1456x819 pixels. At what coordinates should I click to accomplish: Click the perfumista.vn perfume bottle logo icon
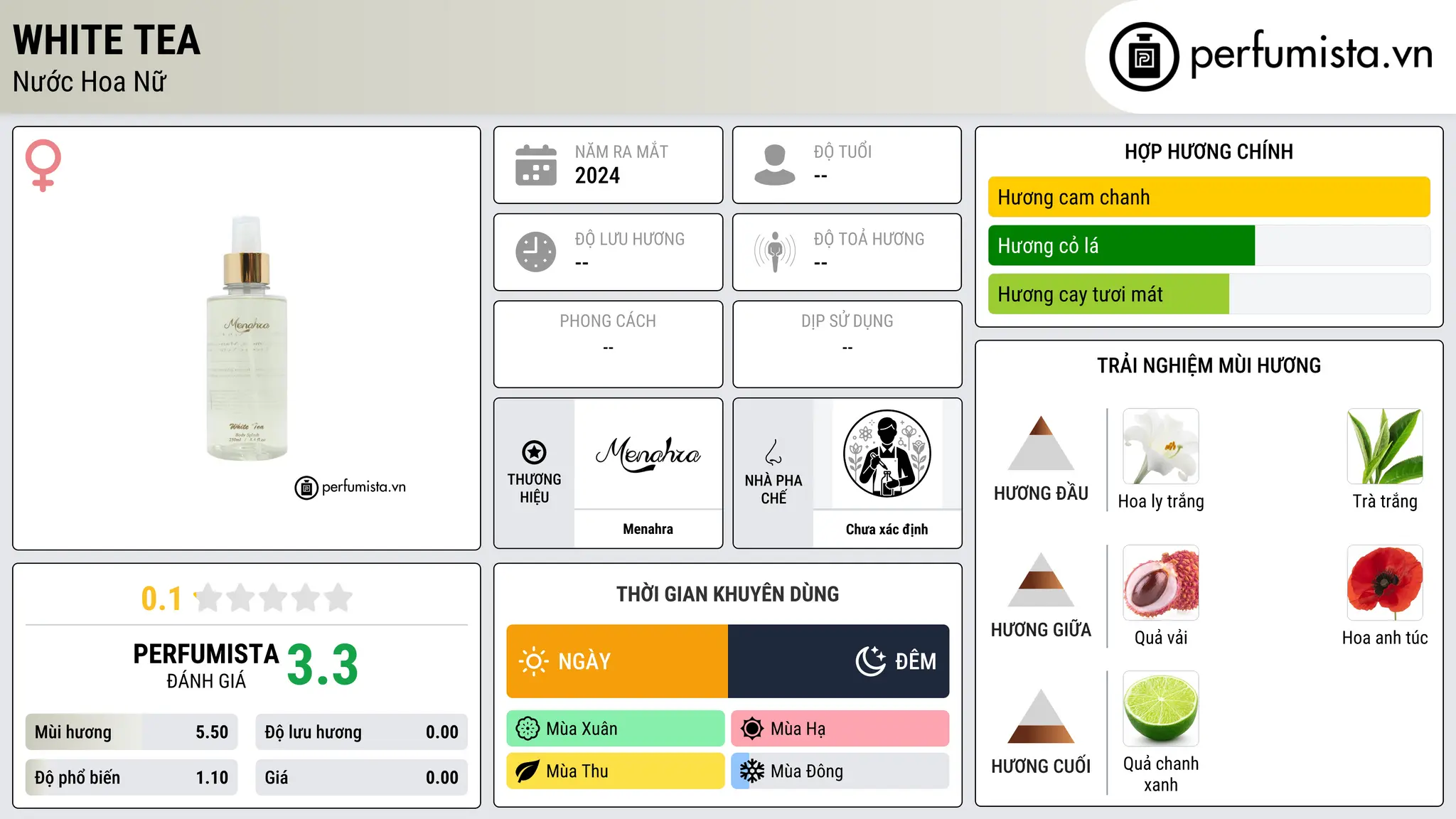1144,57
